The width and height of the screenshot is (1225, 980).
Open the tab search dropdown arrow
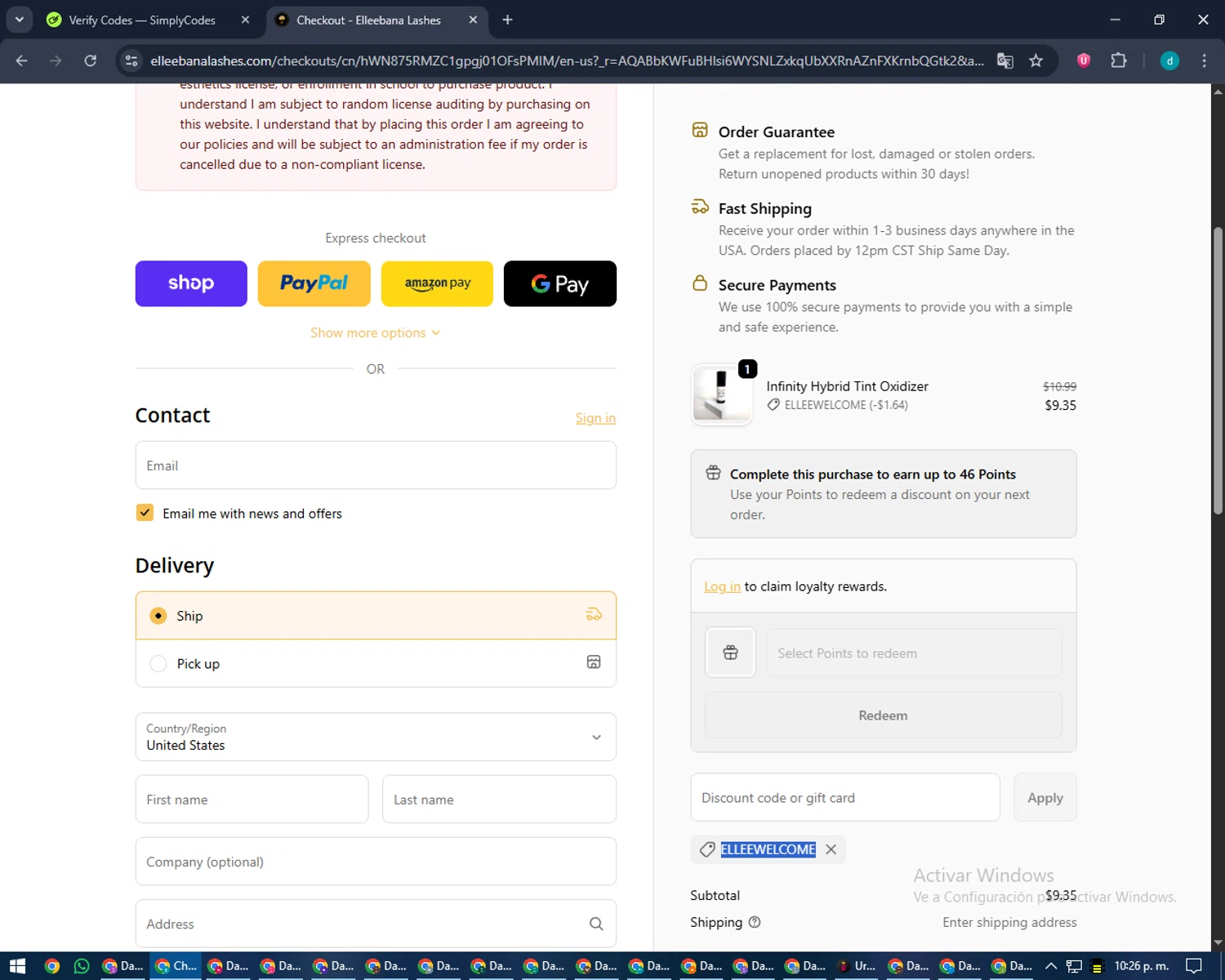pyautogui.click(x=19, y=20)
